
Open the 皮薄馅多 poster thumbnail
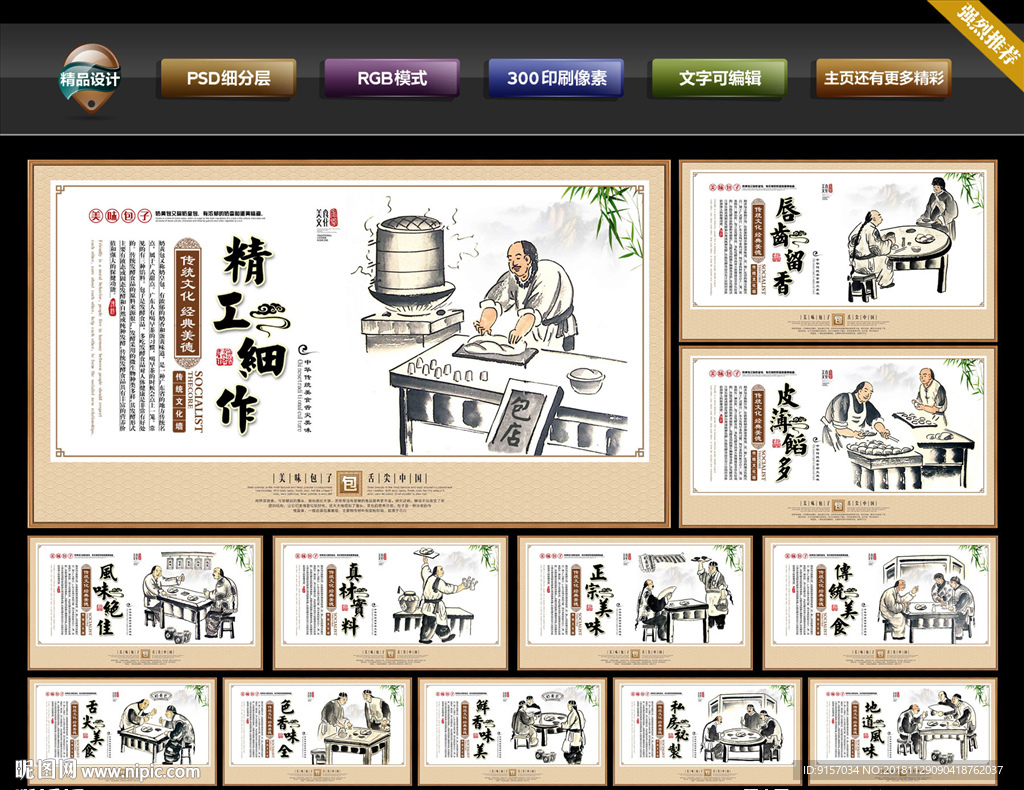pos(839,437)
